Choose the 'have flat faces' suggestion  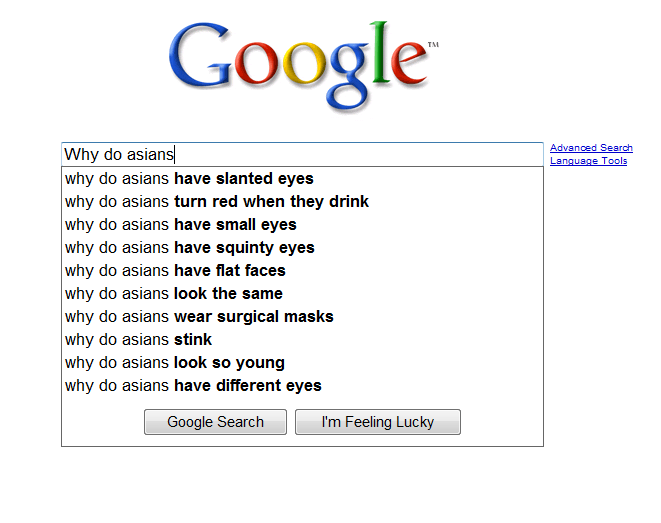coord(302,271)
